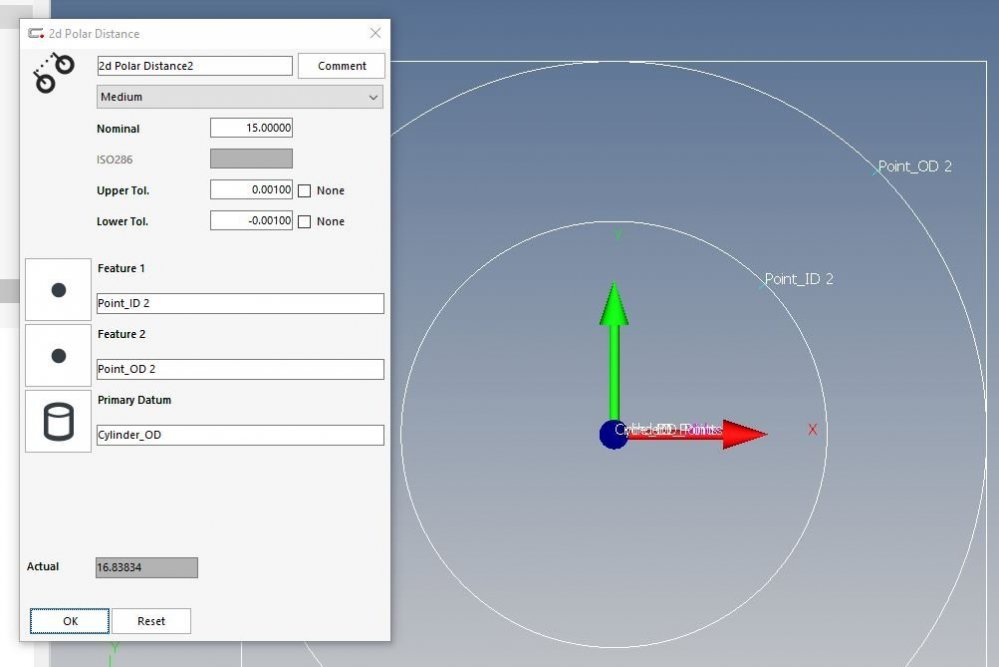The height and width of the screenshot is (667, 999).
Task: Select the Feature 2 point icon
Action: (x=58, y=355)
